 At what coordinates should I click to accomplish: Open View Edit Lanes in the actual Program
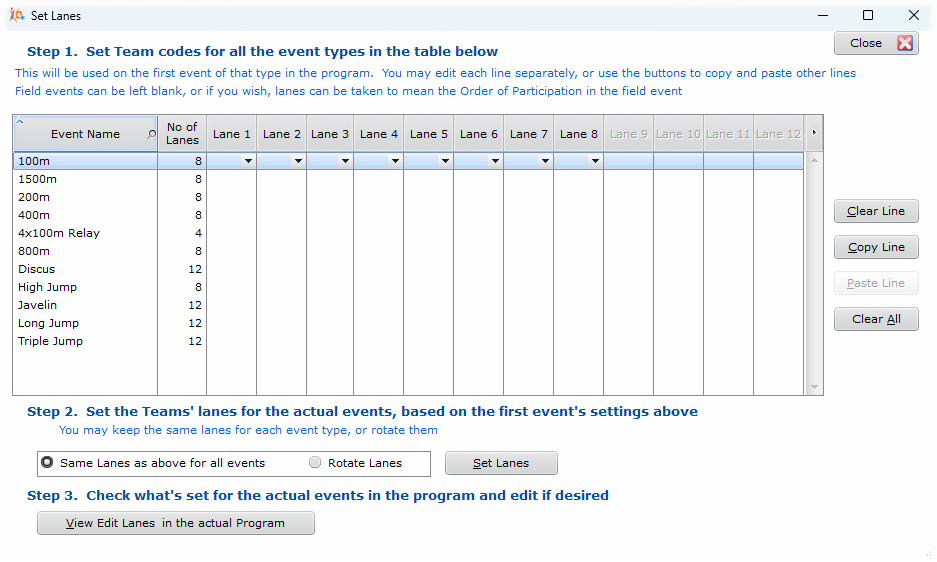176,523
